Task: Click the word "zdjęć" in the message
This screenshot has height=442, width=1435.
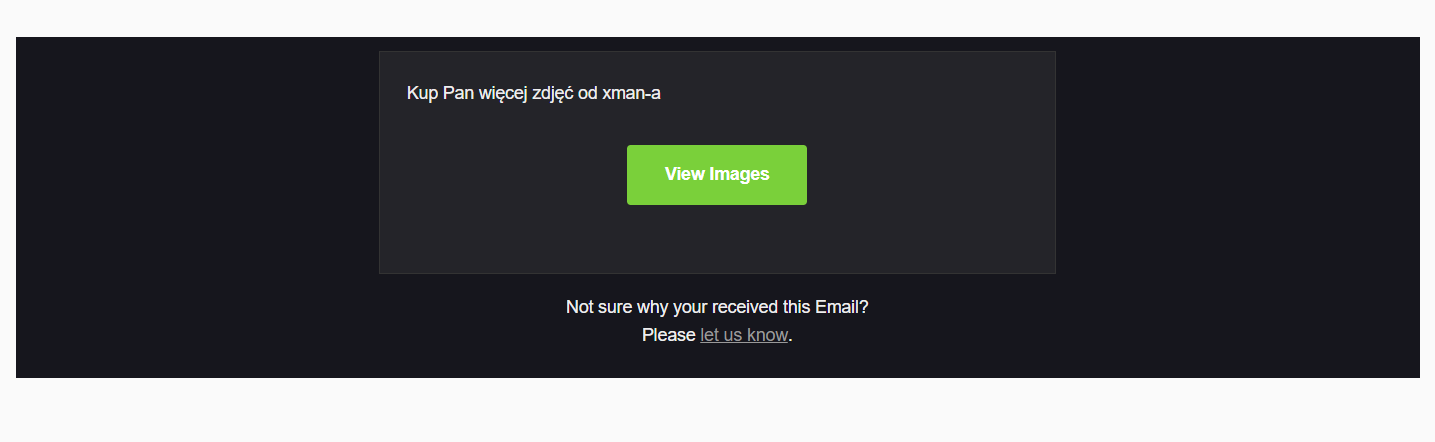Action: (553, 94)
